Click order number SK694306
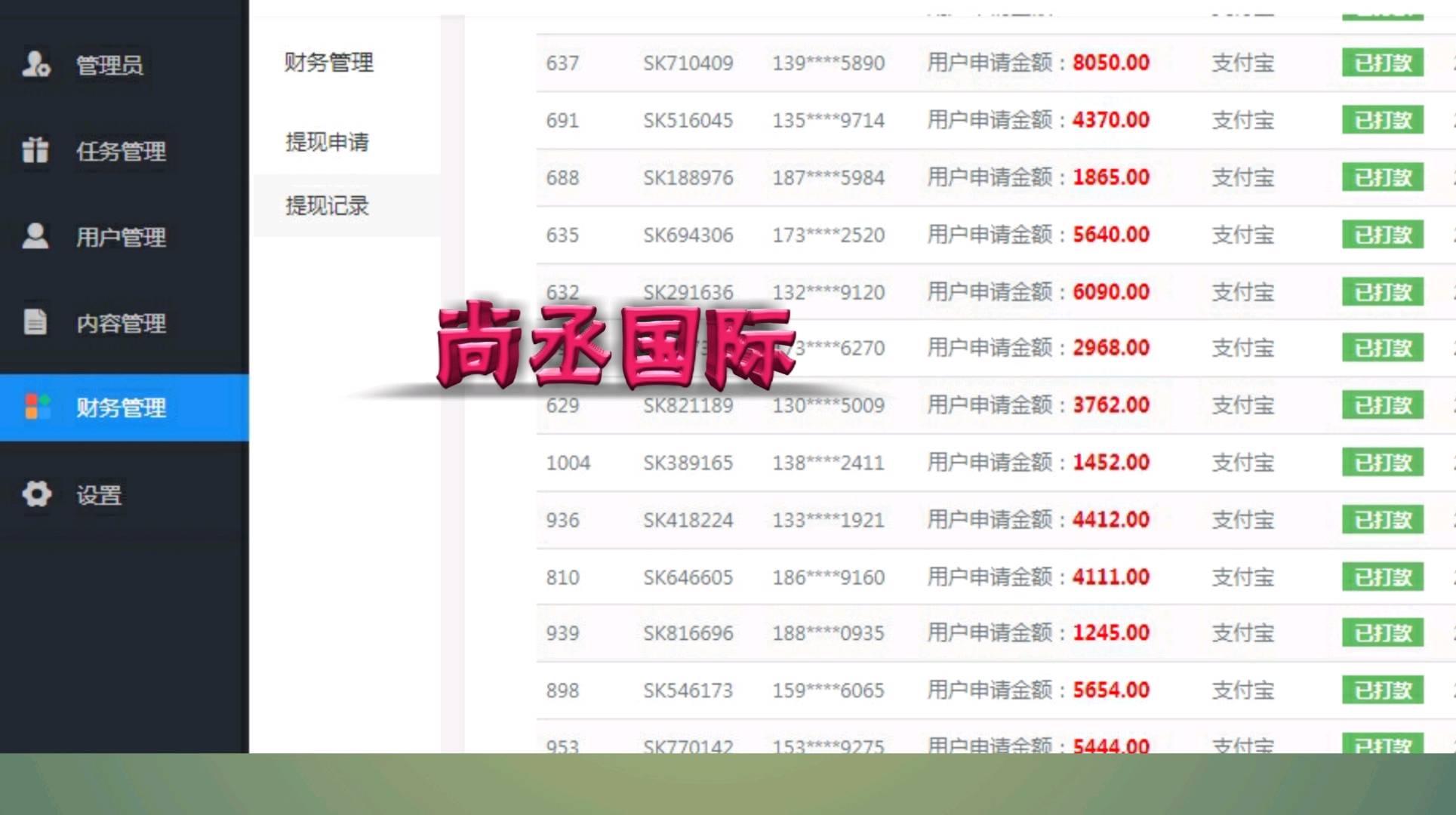1456x815 pixels. 688,235
